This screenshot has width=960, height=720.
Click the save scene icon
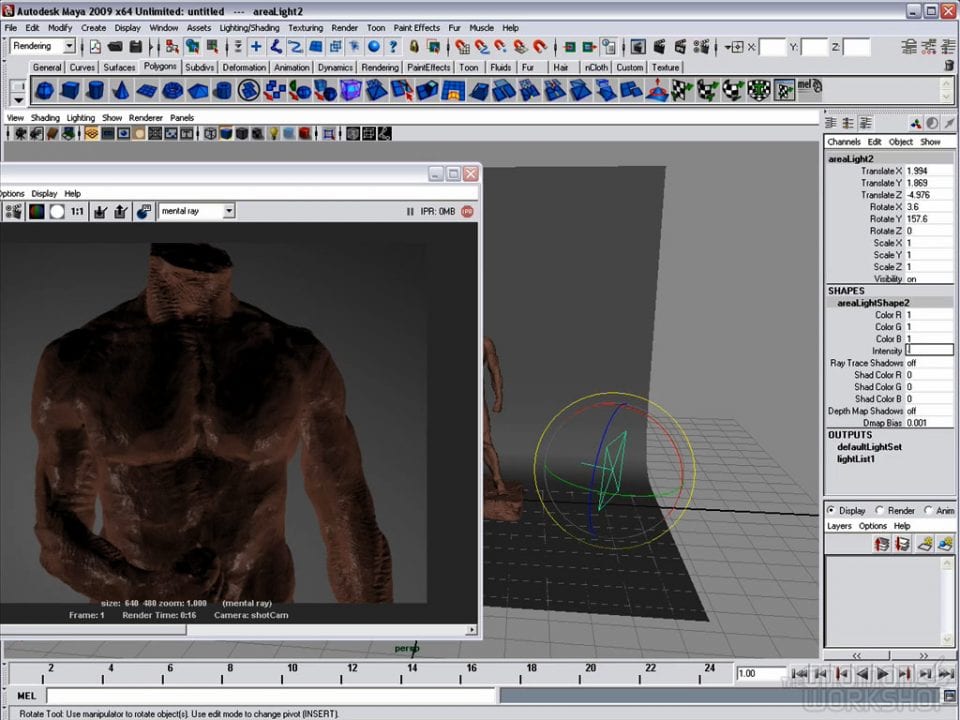coord(134,46)
